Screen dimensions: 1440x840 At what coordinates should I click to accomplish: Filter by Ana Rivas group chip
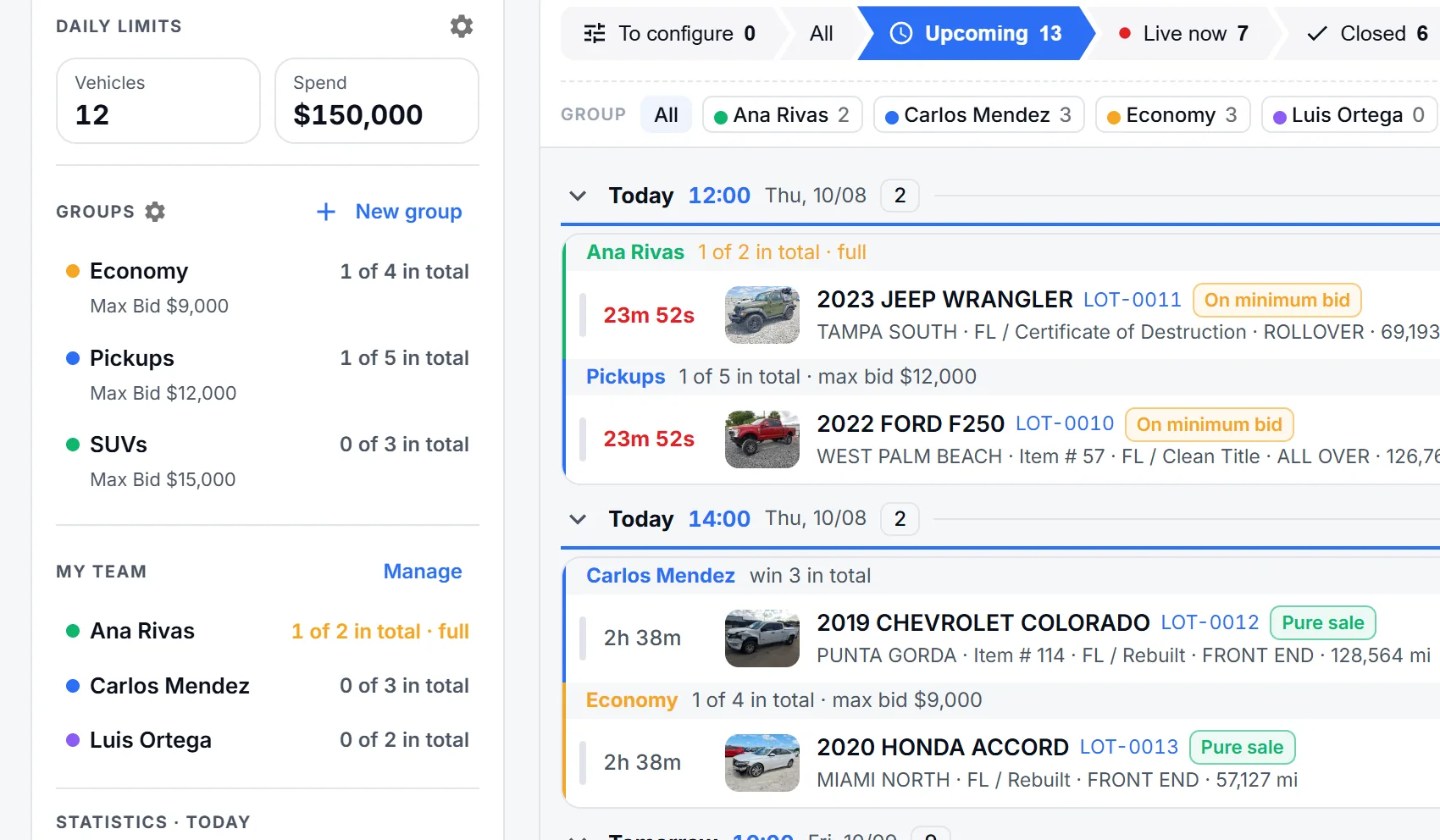(x=783, y=114)
